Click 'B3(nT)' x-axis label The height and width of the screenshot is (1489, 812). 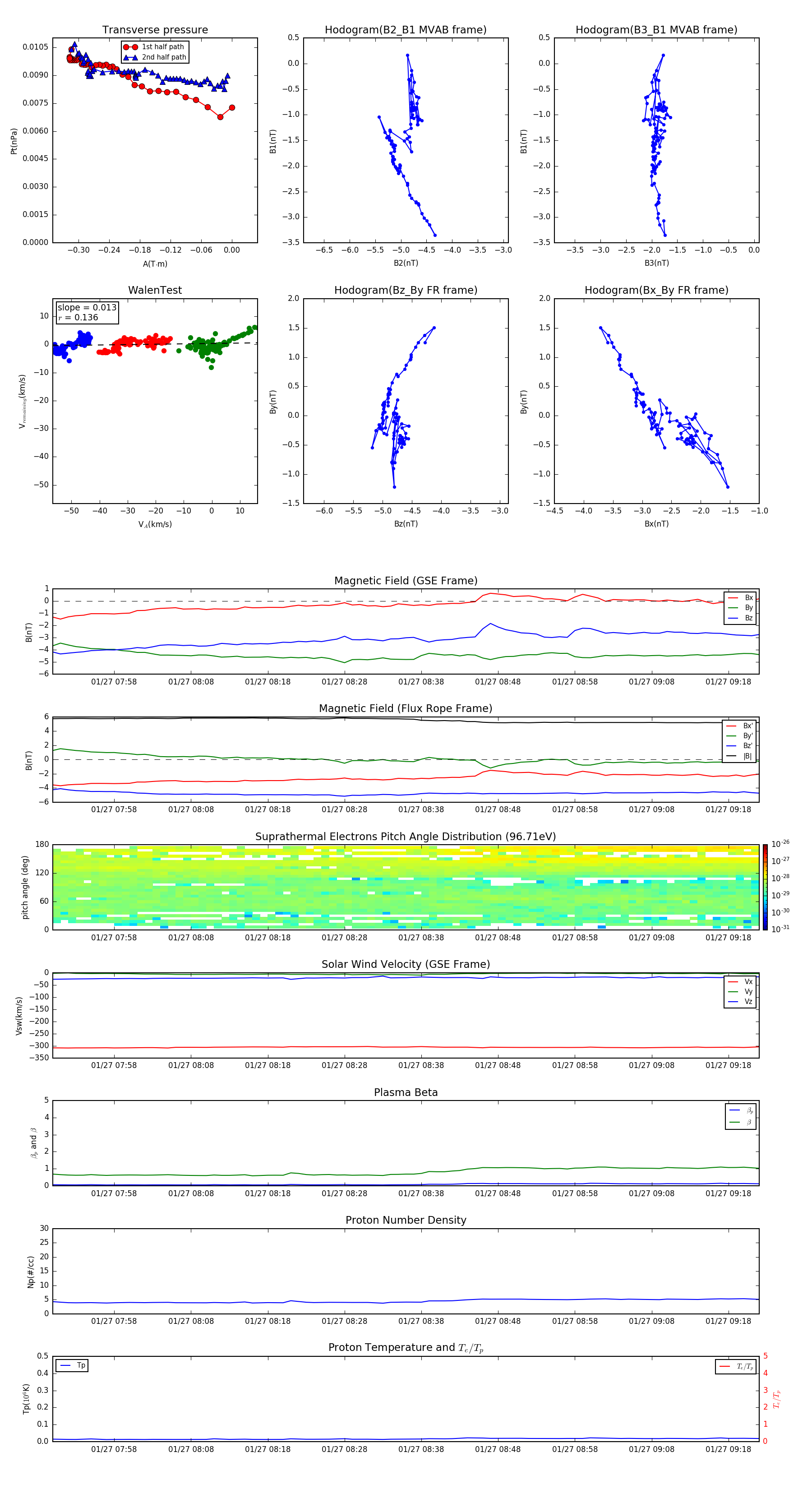coord(656,263)
